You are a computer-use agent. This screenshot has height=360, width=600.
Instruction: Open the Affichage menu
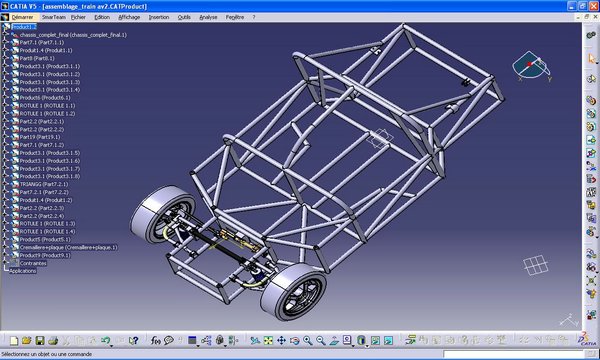pos(129,17)
